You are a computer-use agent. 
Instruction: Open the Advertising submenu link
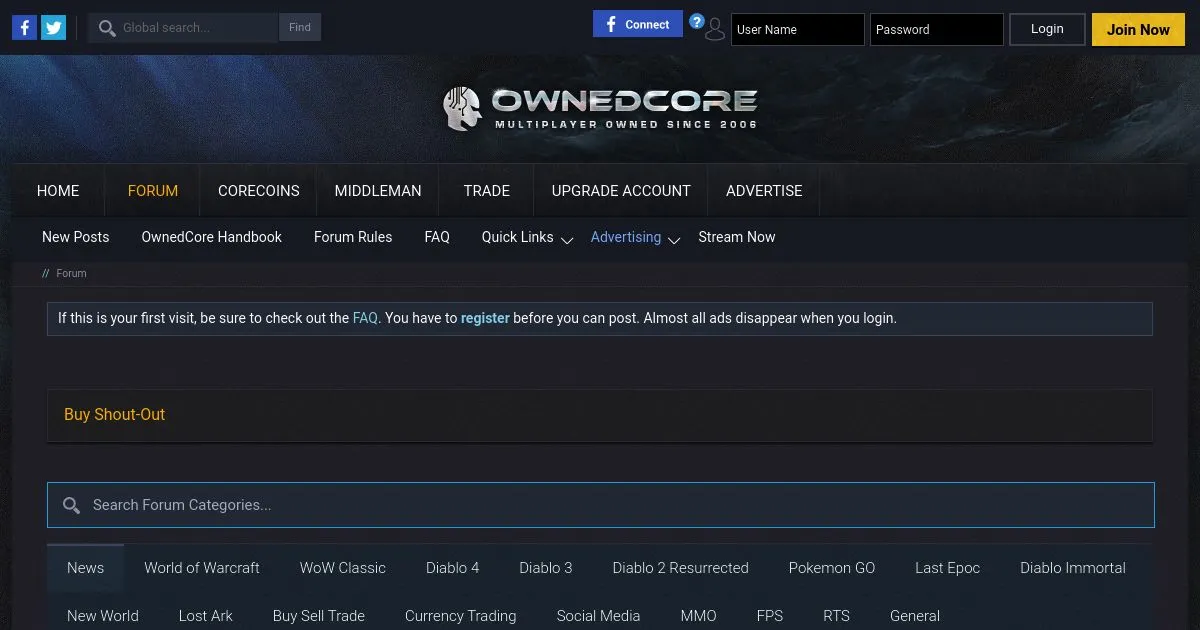click(625, 237)
